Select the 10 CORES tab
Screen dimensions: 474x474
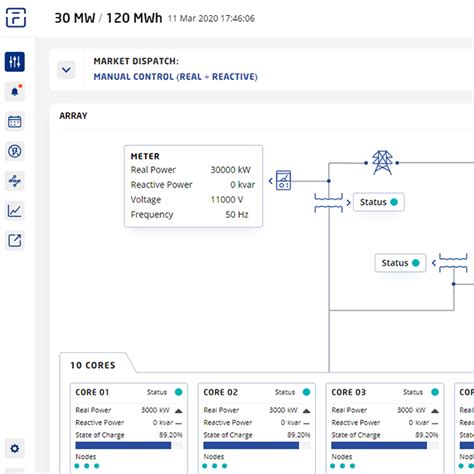pos(93,365)
